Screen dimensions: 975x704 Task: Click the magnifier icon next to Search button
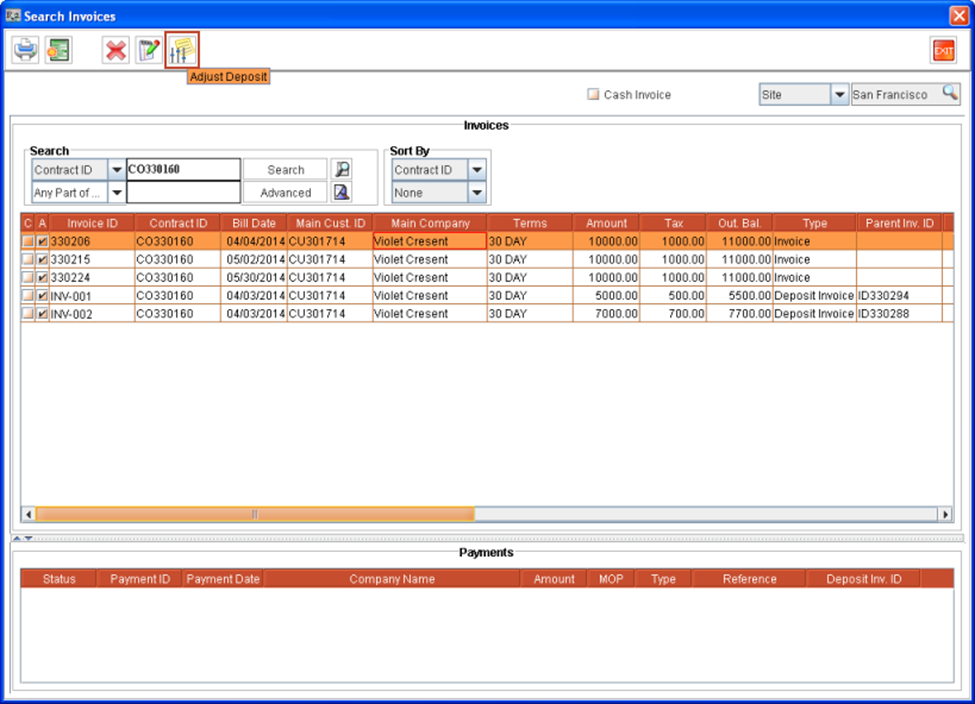342,170
